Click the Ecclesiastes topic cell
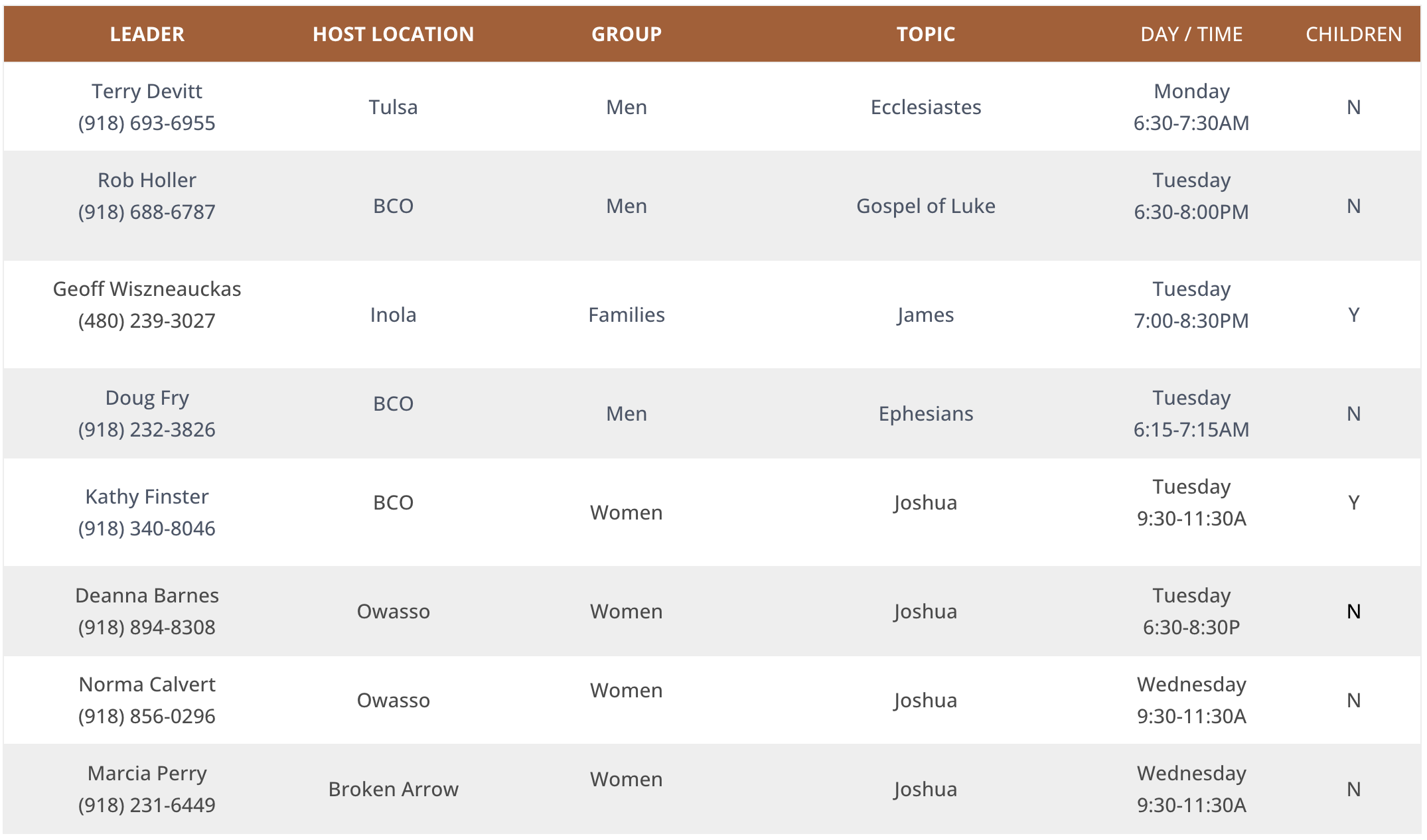This screenshot has height=840, width=1427. (x=925, y=107)
